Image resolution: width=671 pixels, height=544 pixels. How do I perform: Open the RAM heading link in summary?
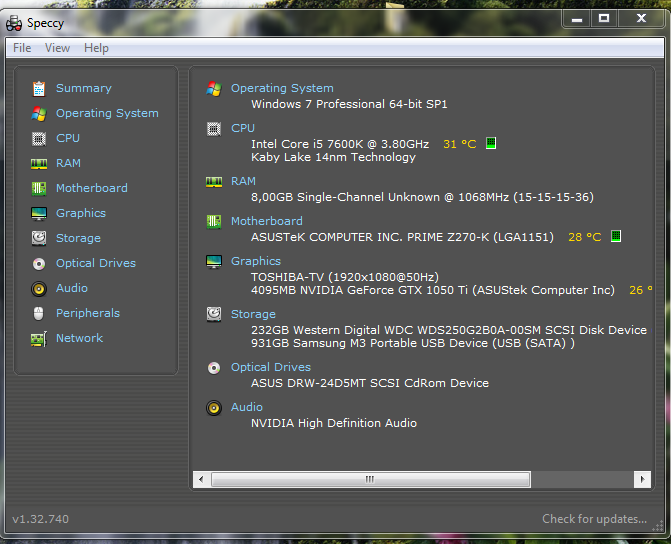pyautogui.click(x=243, y=181)
